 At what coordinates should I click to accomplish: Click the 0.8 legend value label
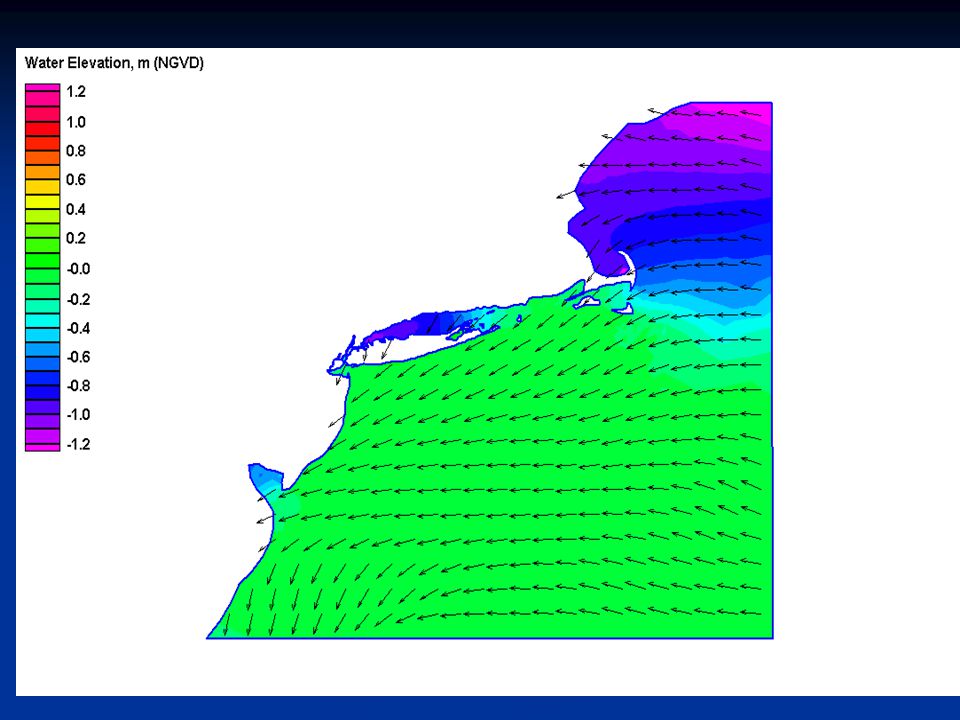76,151
